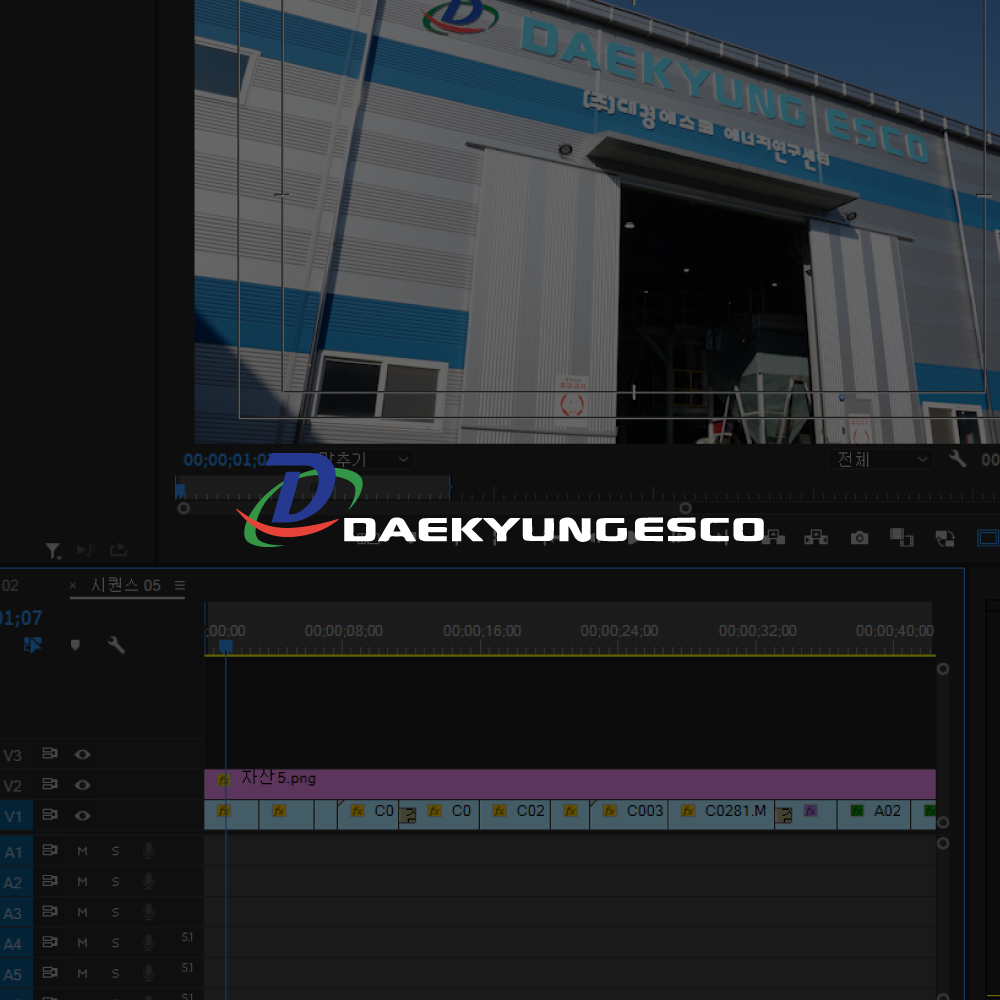
Task: Toggle sync lock on track A5
Action: pyautogui.click(x=50, y=973)
